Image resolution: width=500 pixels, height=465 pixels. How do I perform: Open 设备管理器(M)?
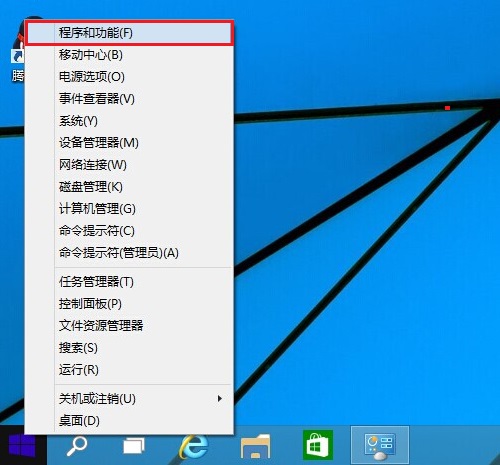pyautogui.click(x=129, y=143)
